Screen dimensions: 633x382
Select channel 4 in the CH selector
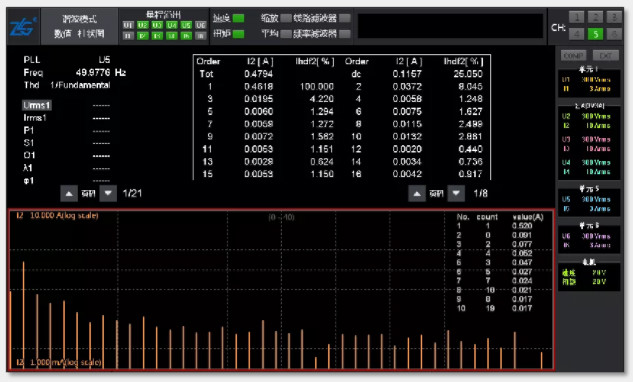[576, 34]
